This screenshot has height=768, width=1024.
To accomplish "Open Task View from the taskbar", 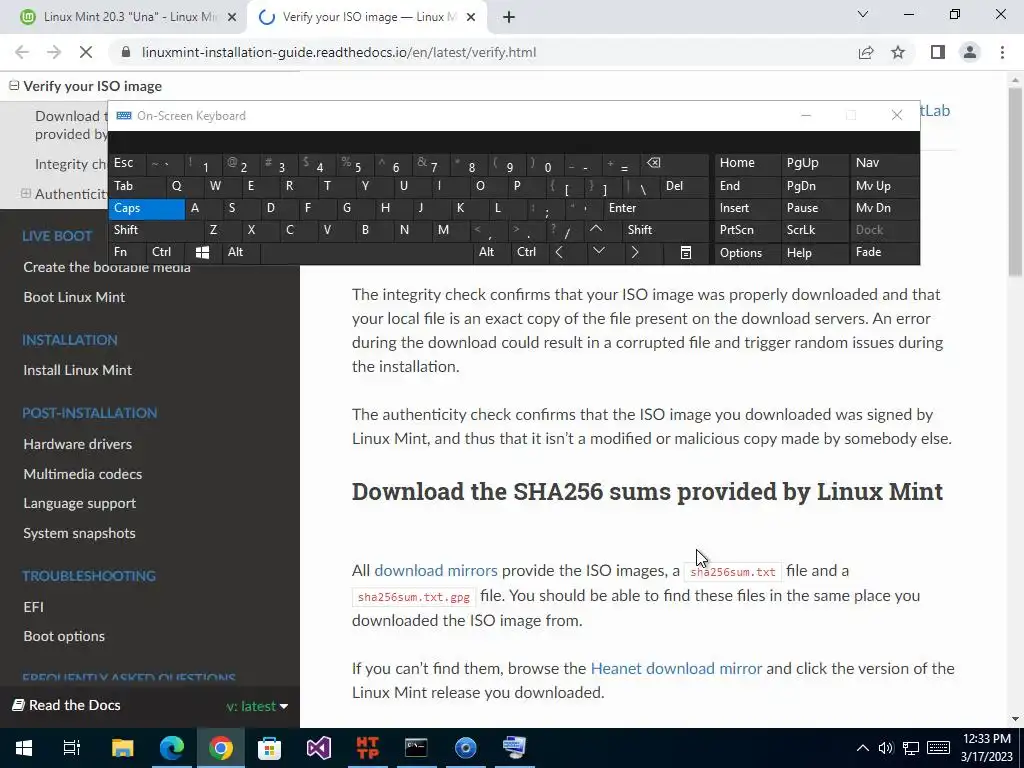I will (x=72, y=748).
